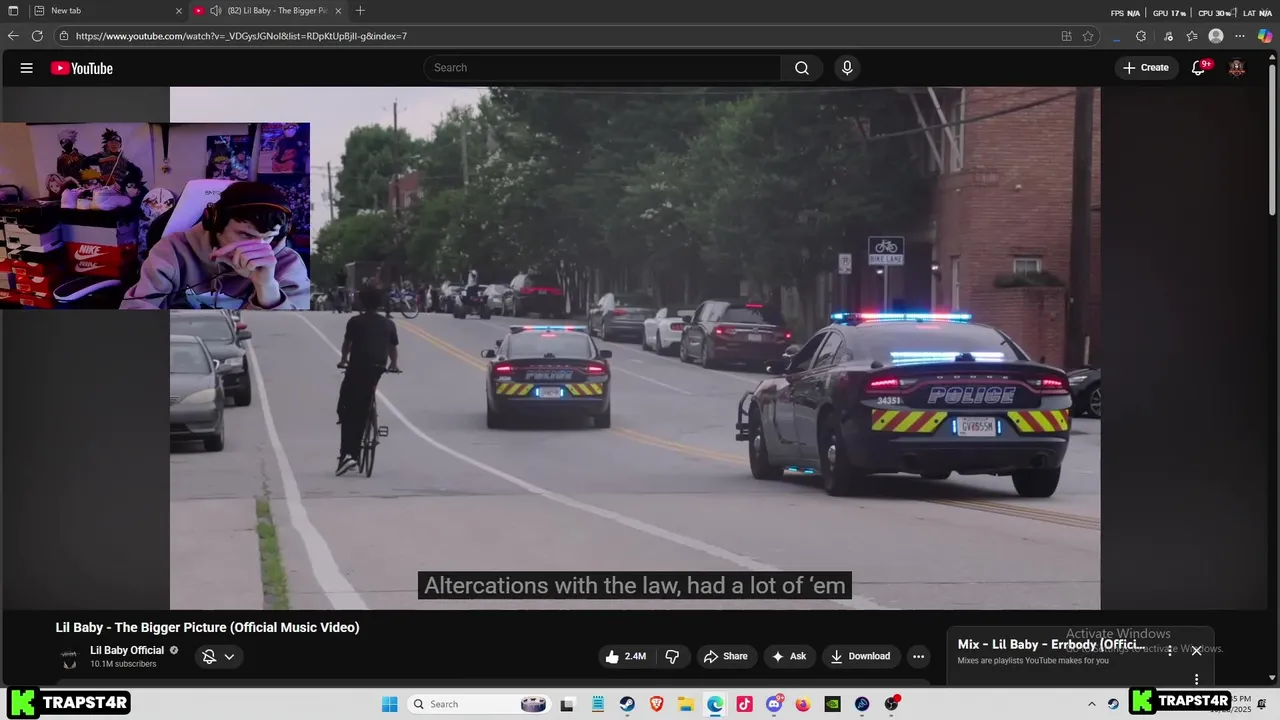Open the Lil Baby channel avatar
The width and height of the screenshot is (1280, 720).
coord(69,657)
